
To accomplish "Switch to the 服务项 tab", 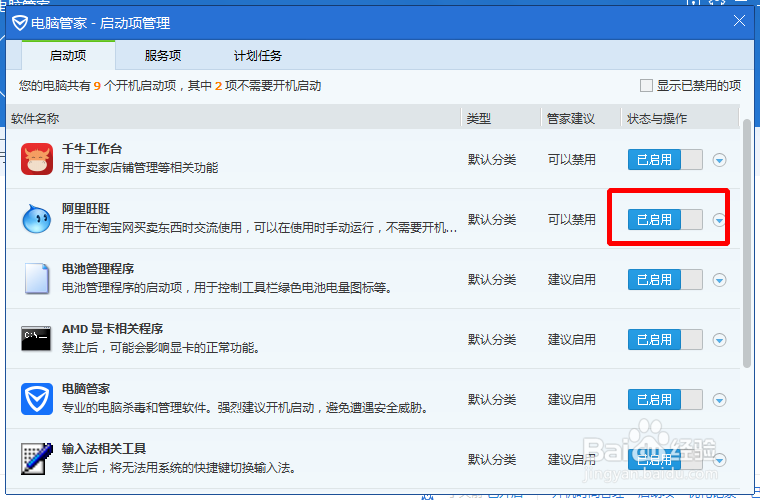I will click(x=163, y=55).
